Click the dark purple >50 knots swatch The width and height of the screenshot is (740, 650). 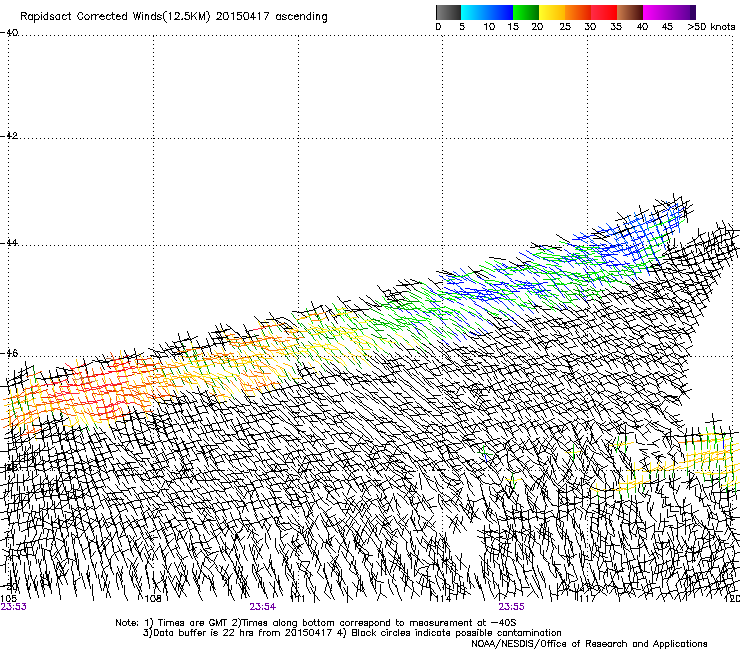coord(693,12)
